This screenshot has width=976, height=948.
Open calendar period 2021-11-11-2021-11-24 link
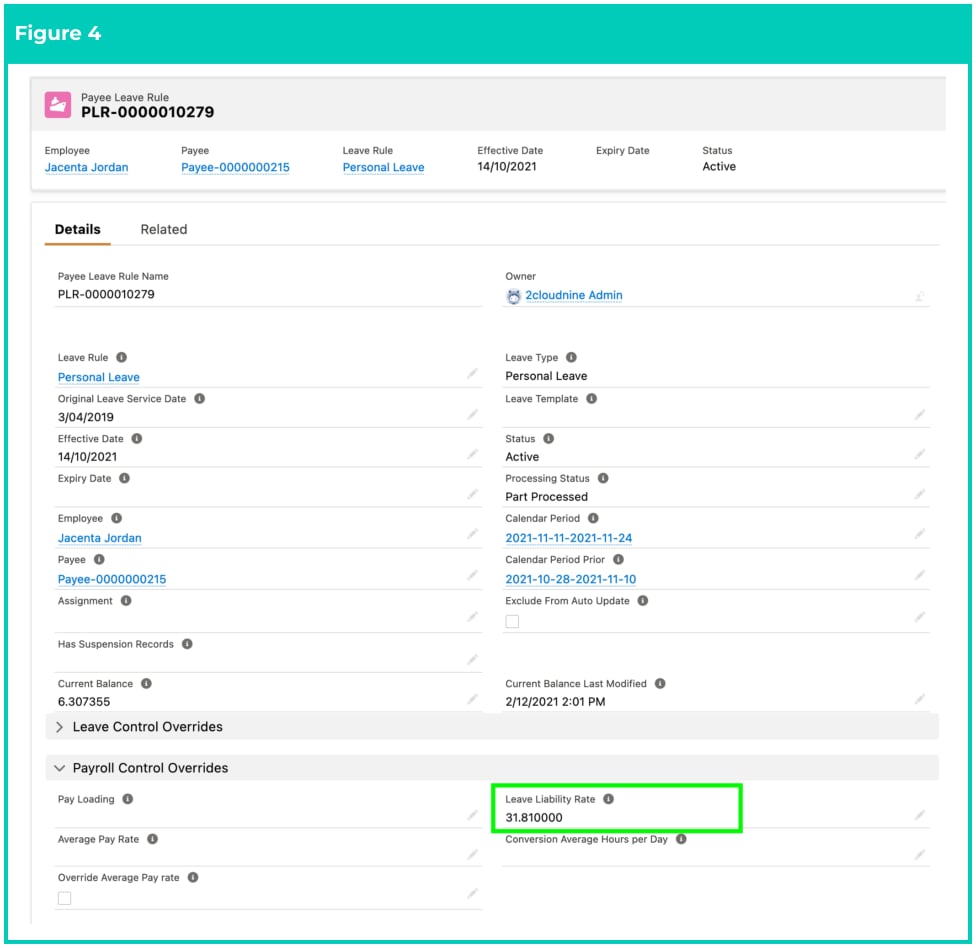pyautogui.click(x=569, y=538)
